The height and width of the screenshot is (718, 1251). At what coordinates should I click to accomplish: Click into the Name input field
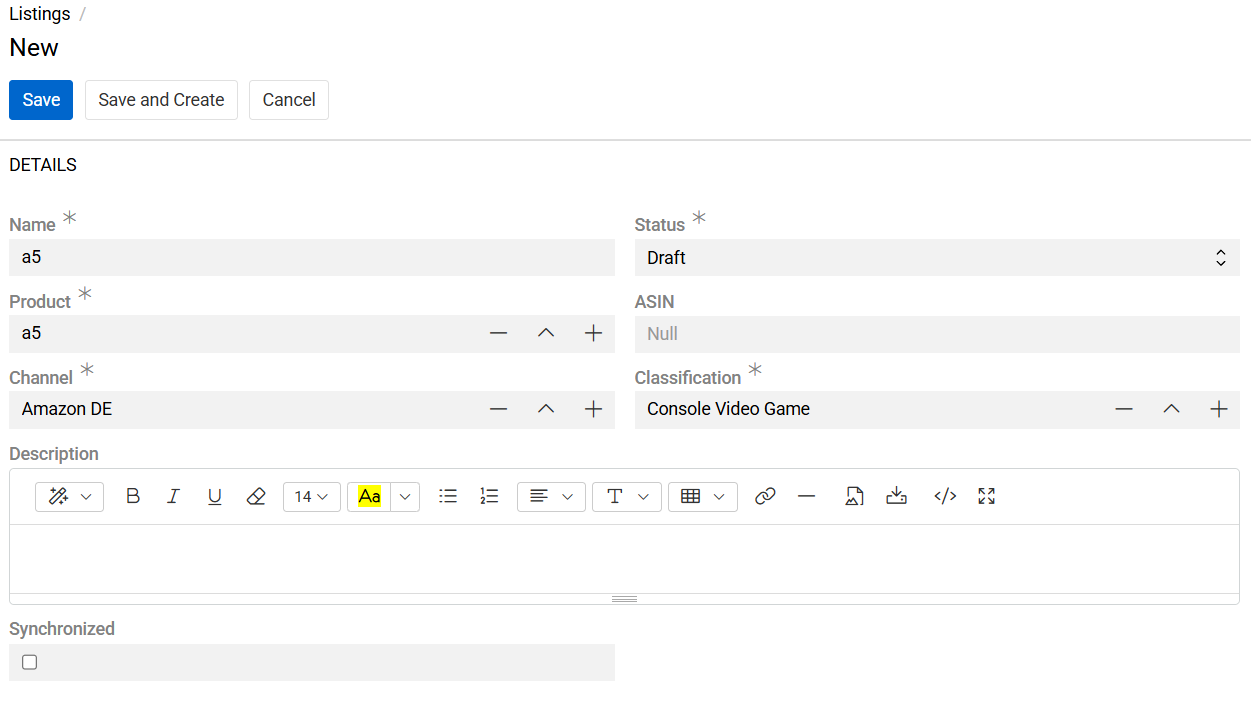click(311, 258)
